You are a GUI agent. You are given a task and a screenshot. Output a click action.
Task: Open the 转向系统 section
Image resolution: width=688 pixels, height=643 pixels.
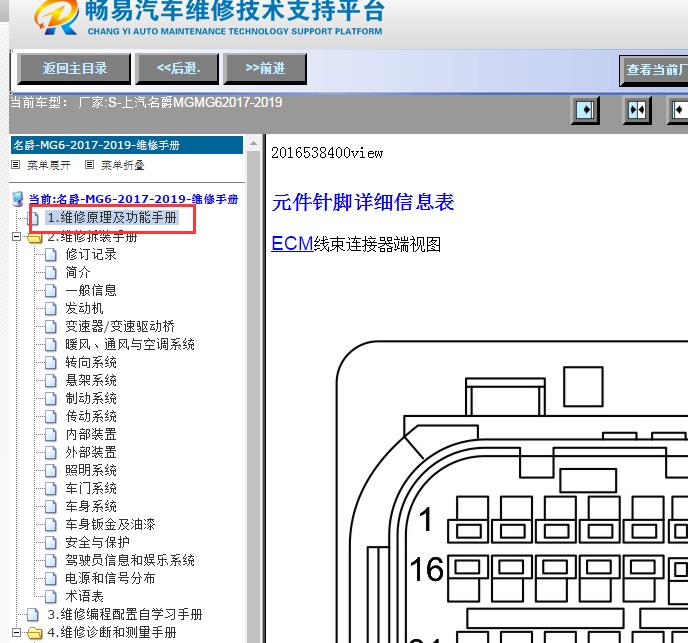91,362
